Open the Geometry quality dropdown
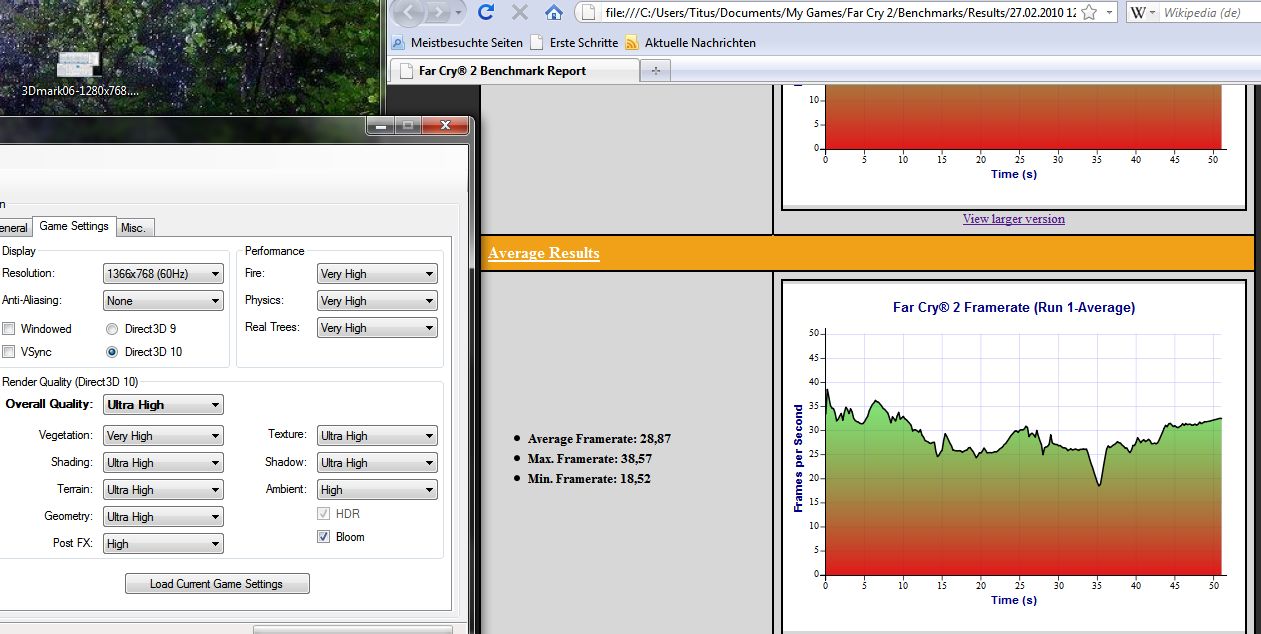The image size is (1261, 634). [x=163, y=516]
